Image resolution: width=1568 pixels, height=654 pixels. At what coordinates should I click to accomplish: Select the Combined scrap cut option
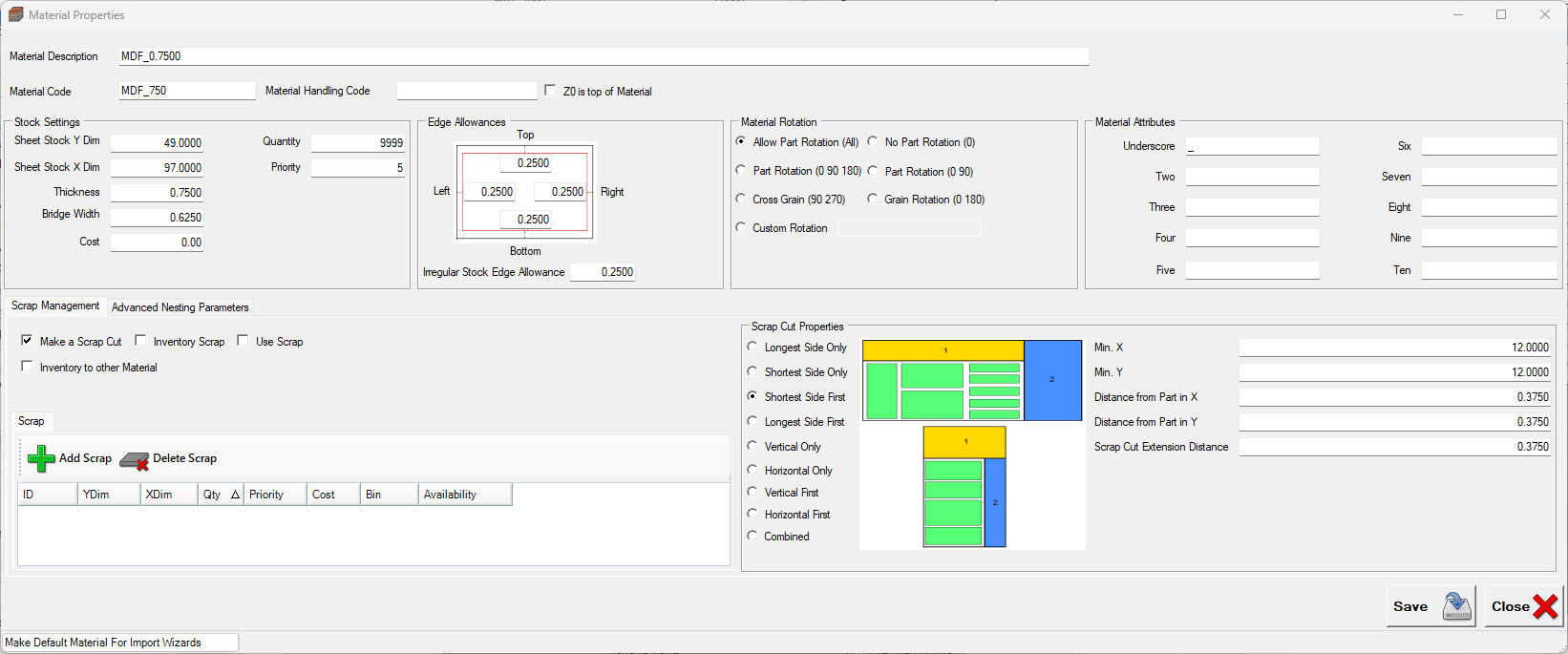pyautogui.click(x=752, y=537)
